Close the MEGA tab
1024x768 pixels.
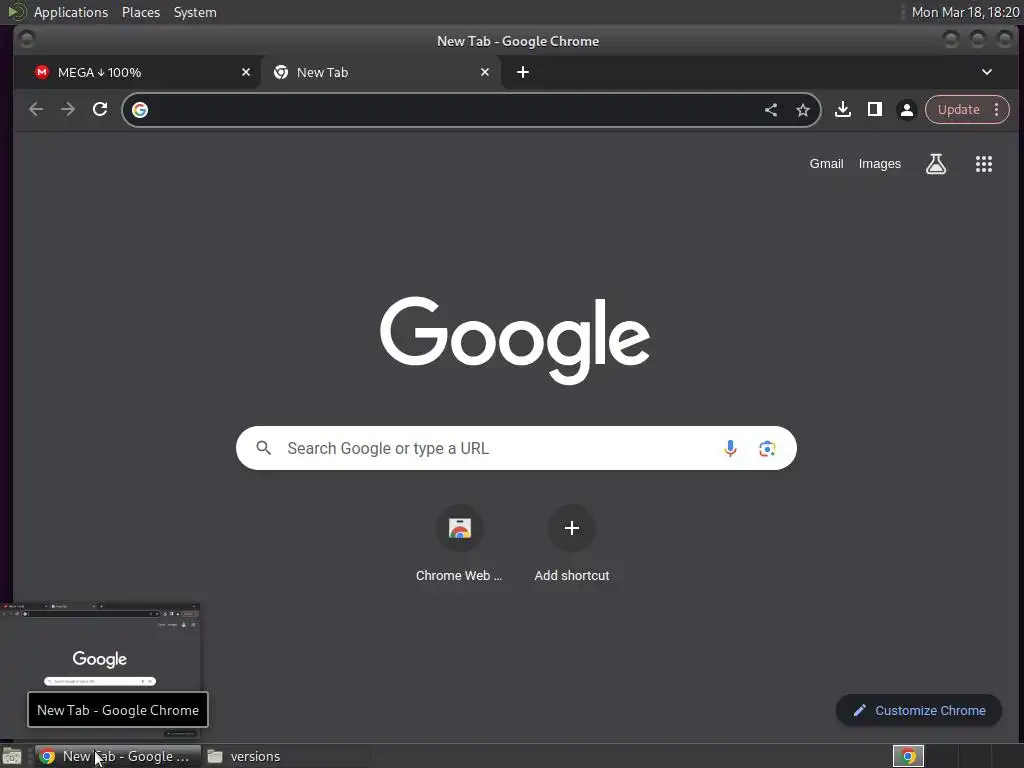tap(246, 72)
